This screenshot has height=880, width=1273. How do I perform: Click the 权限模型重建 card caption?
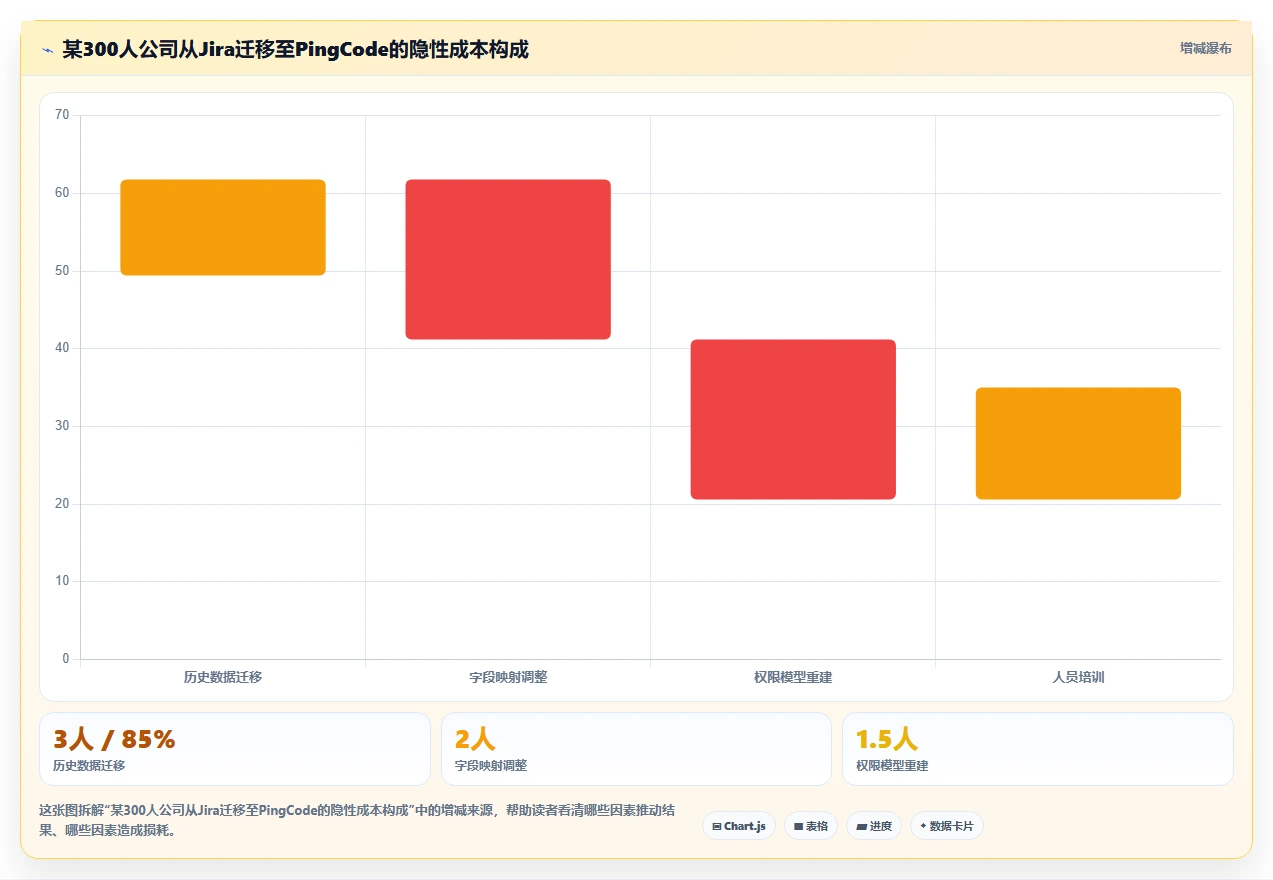tap(892, 766)
